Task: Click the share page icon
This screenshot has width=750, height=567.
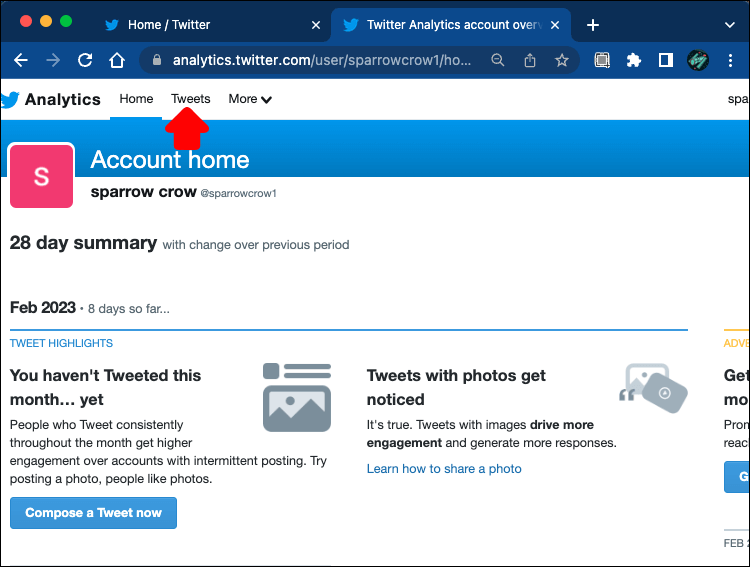Action: pyautogui.click(x=529, y=60)
